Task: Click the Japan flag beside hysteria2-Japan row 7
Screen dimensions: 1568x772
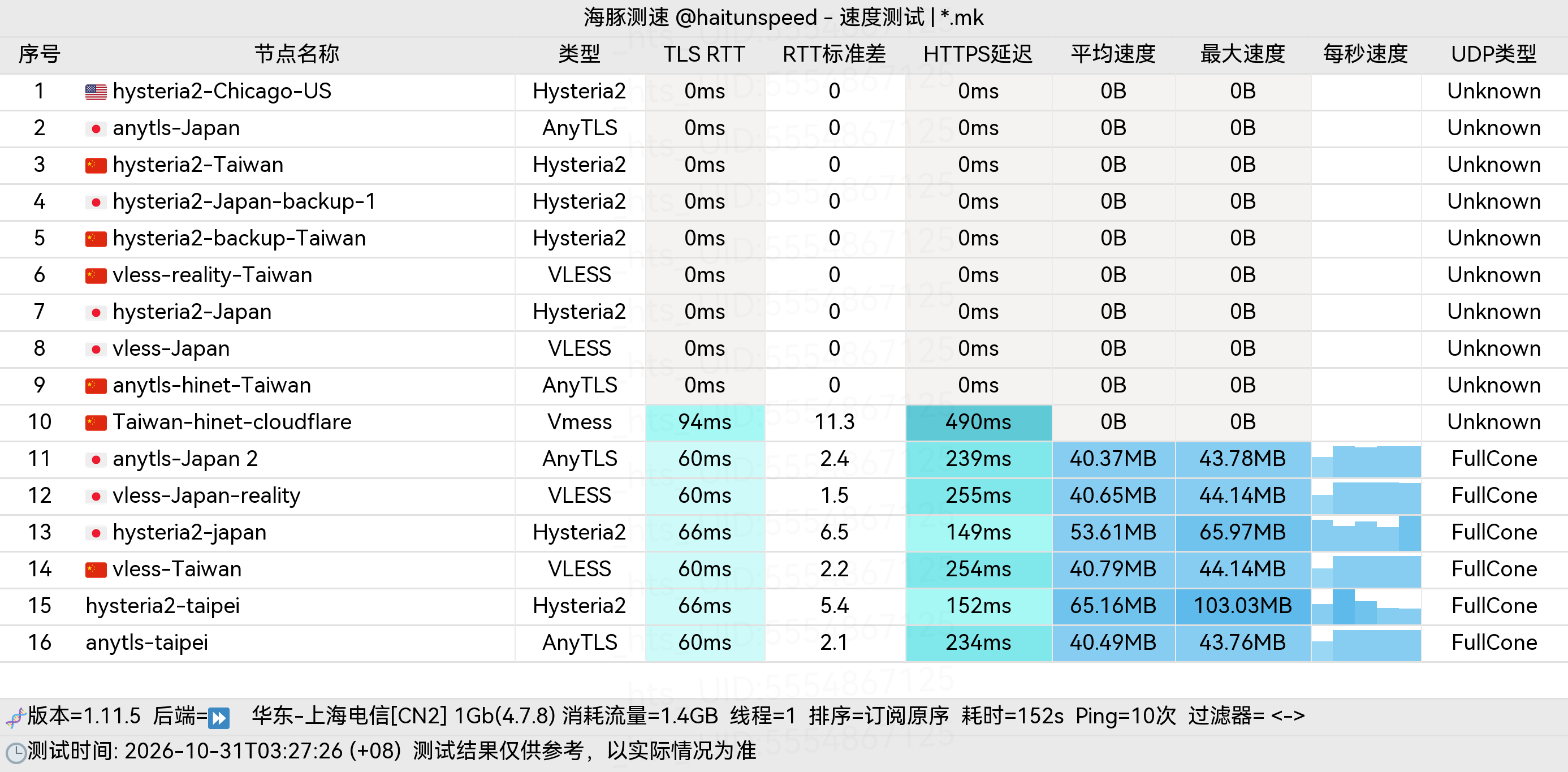Action: (x=96, y=312)
